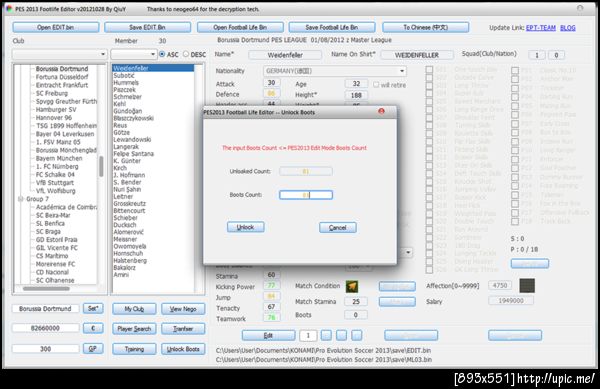Click the Player Search button
The image size is (600, 389).
pyautogui.click(x=134, y=329)
